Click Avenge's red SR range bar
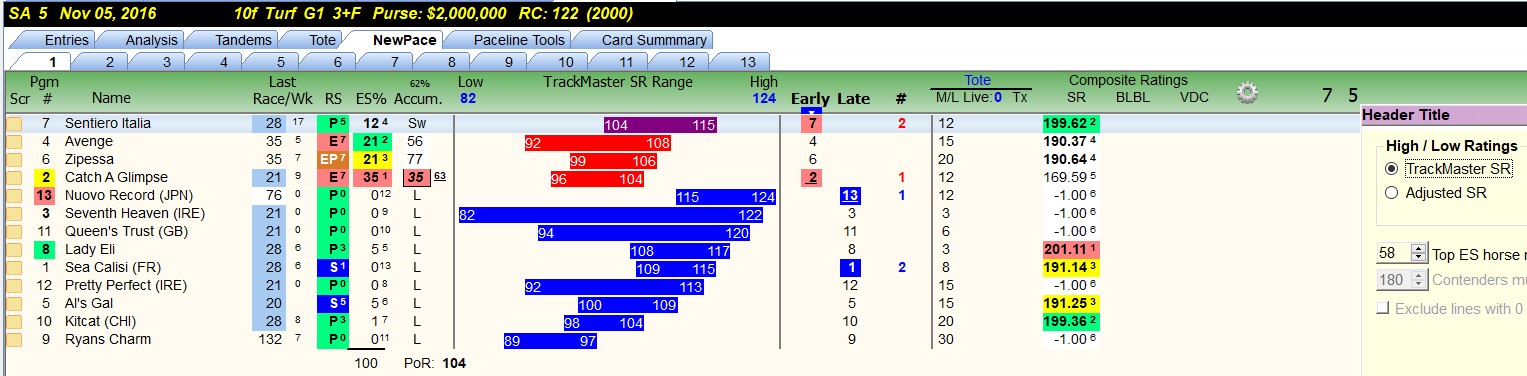This screenshot has height=376, width=1527. pyautogui.click(x=597, y=142)
